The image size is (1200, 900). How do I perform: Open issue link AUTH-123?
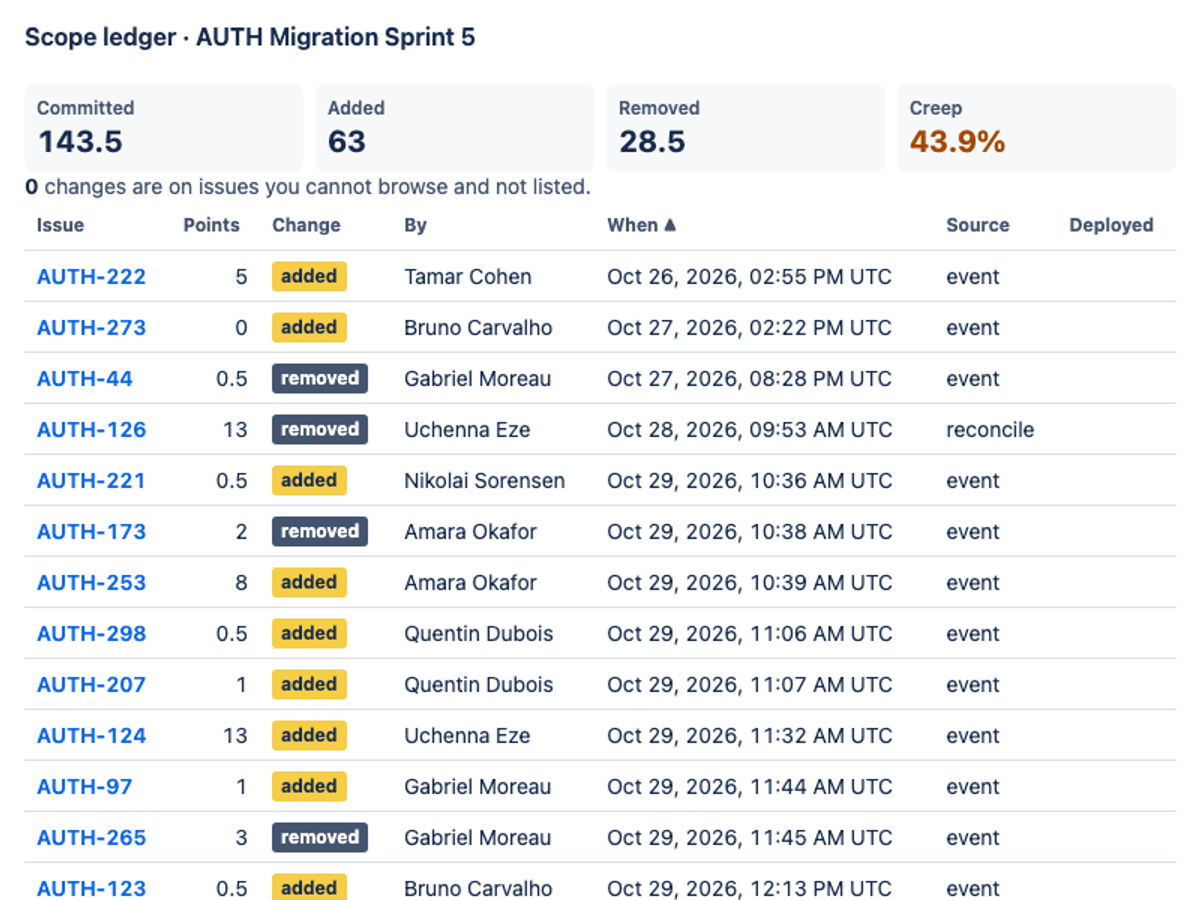click(91, 888)
